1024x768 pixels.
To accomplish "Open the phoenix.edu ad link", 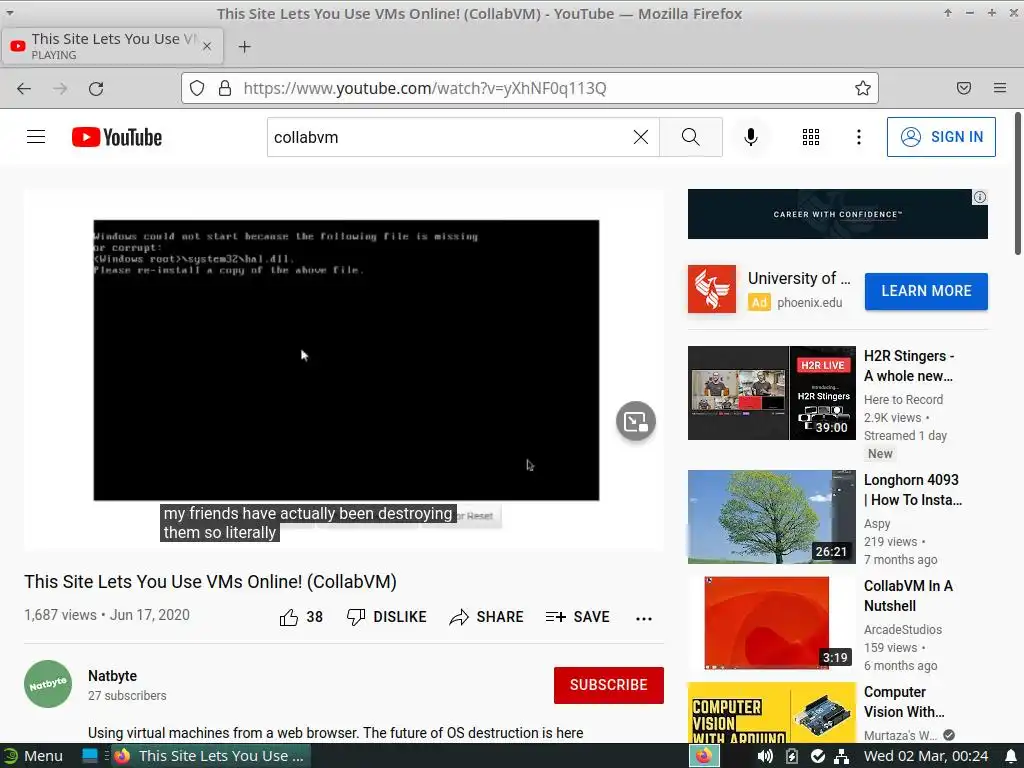I will [x=810, y=303].
